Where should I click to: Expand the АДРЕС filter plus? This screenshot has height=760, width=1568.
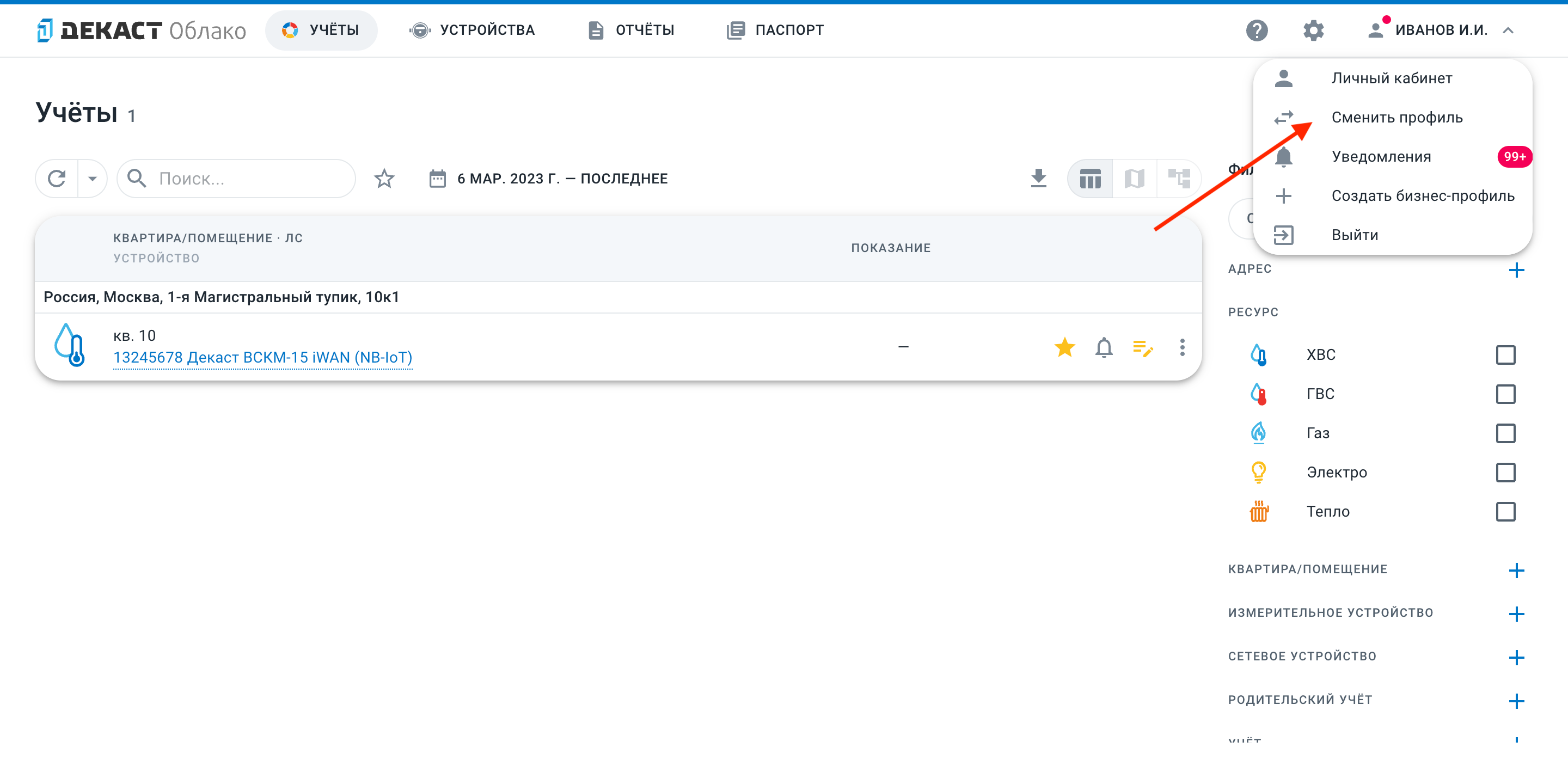[1516, 269]
